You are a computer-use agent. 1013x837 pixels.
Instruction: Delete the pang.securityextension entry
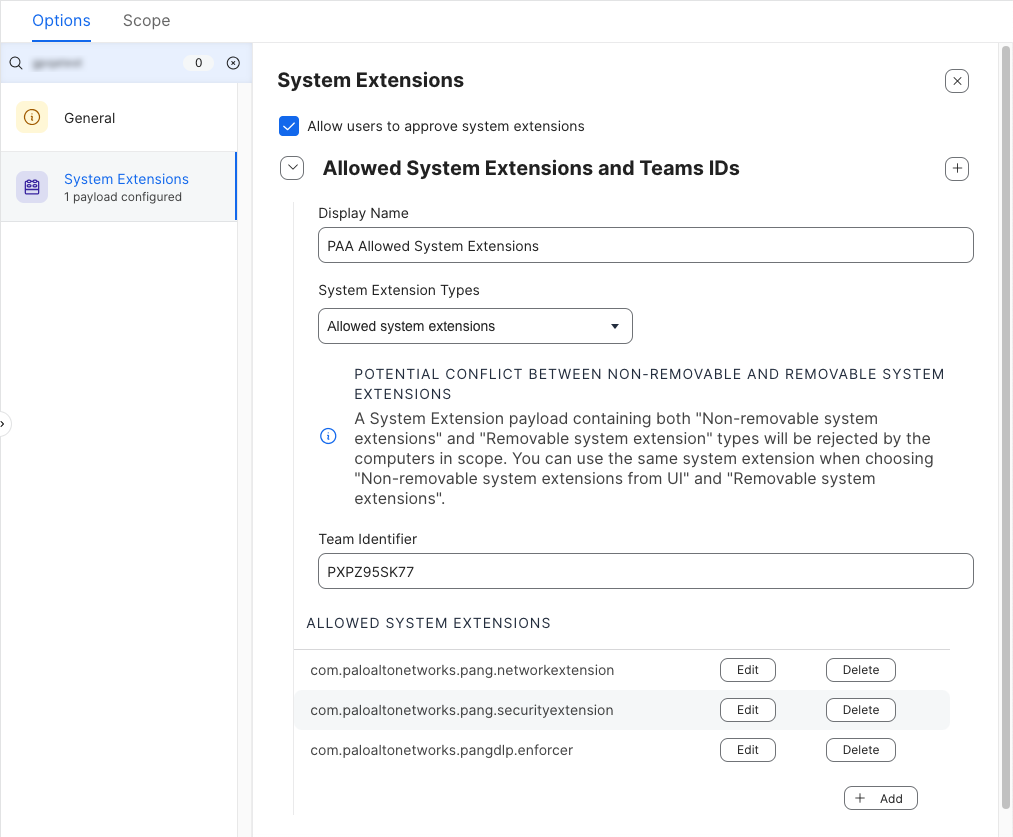click(860, 710)
